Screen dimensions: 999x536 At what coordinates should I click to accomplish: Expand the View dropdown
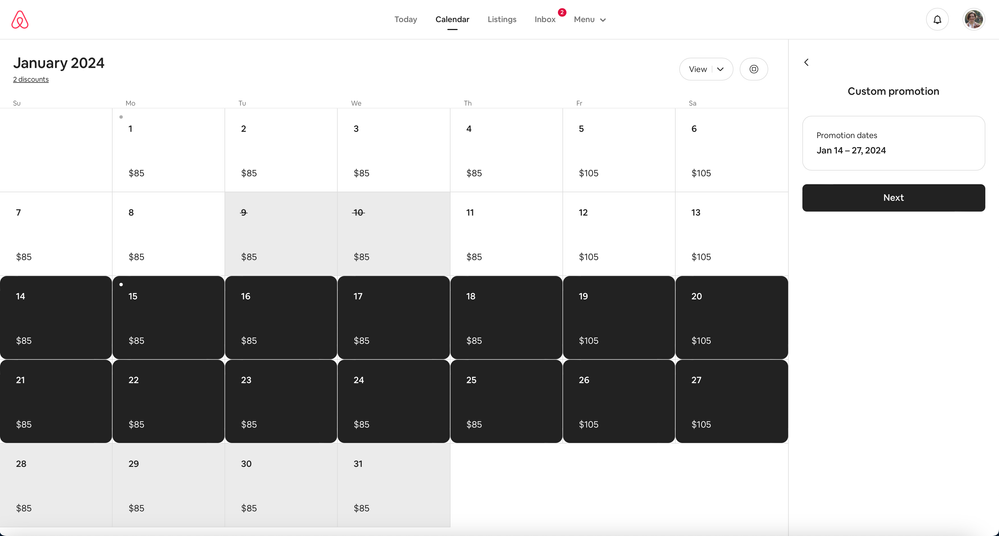(706, 69)
